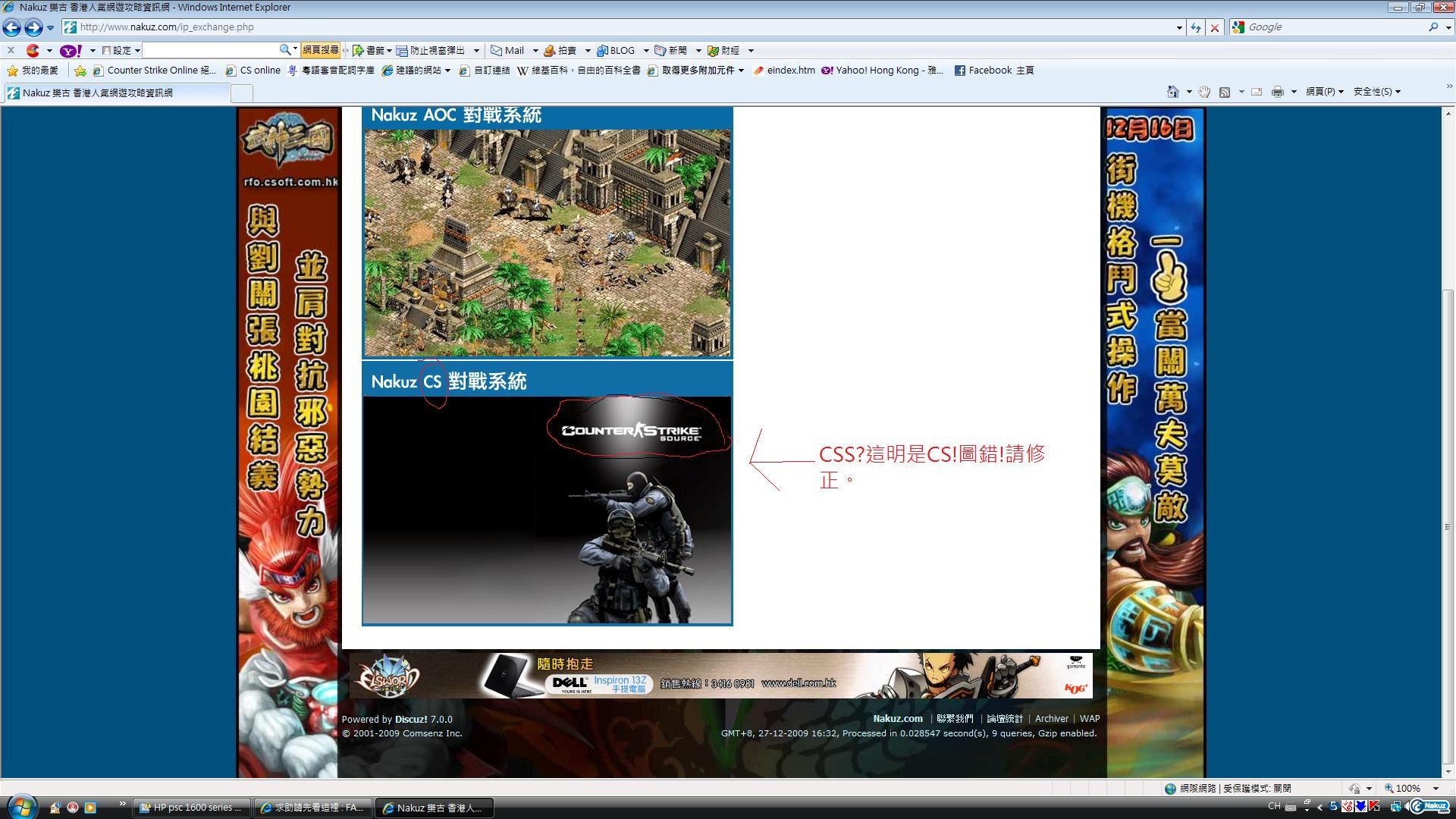Click the add to favorites bar icon
The height and width of the screenshot is (819, 1456).
tap(80, 71)
